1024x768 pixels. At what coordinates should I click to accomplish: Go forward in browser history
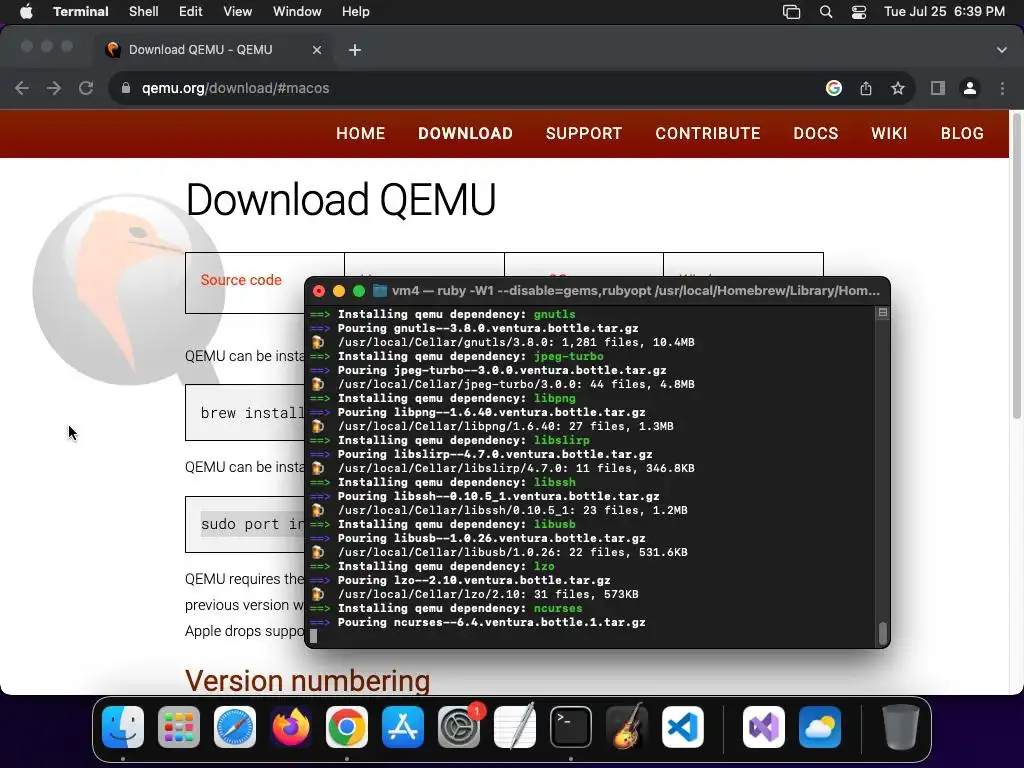pyautogui.click(x=54, y=88)
